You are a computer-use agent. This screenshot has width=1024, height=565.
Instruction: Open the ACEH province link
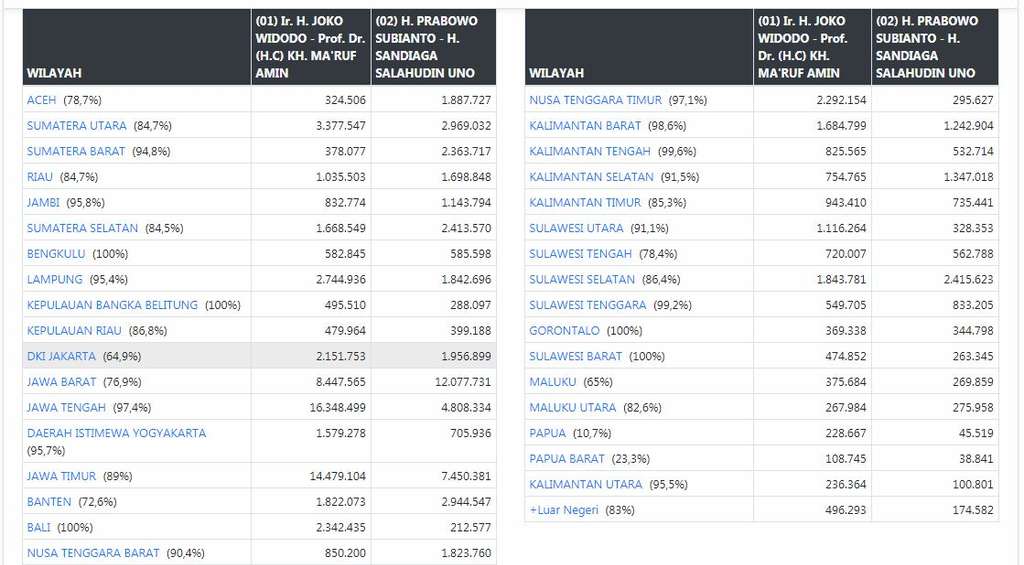pos(41,100)
